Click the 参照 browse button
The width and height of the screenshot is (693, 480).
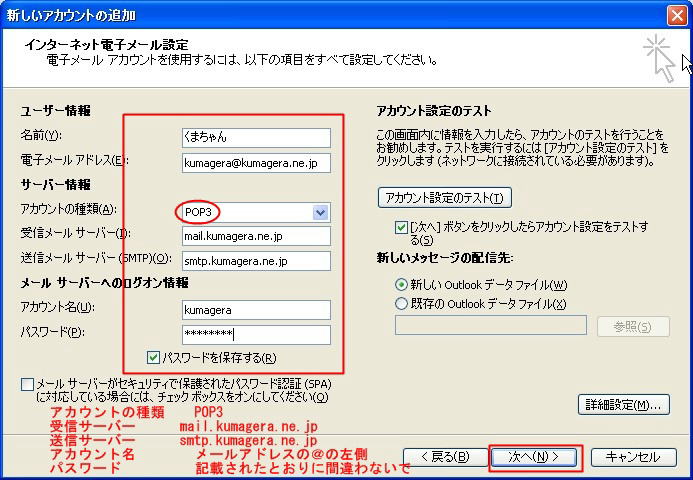click(x=633, y=327)
